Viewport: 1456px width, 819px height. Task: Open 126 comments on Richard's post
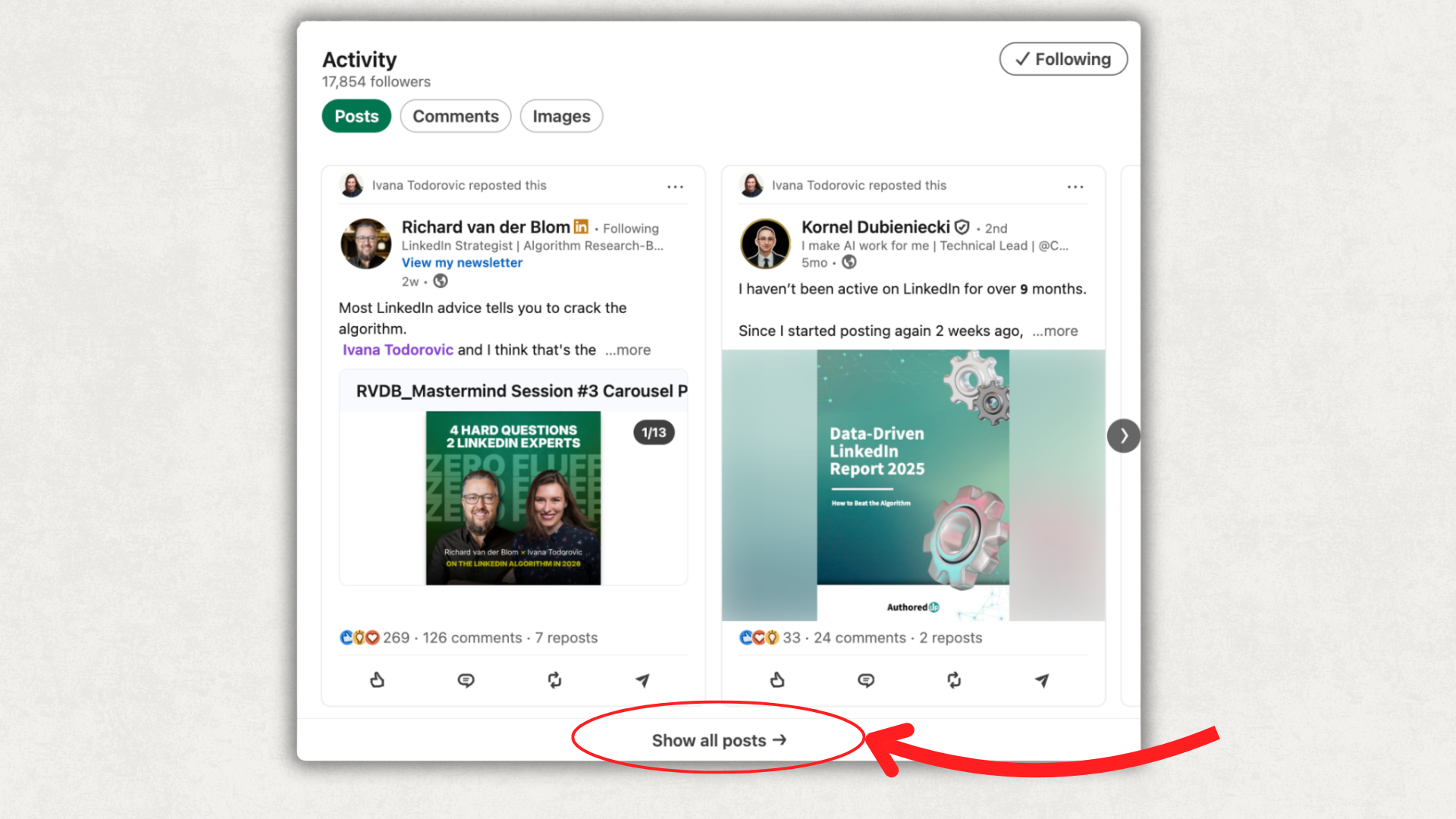472,638
